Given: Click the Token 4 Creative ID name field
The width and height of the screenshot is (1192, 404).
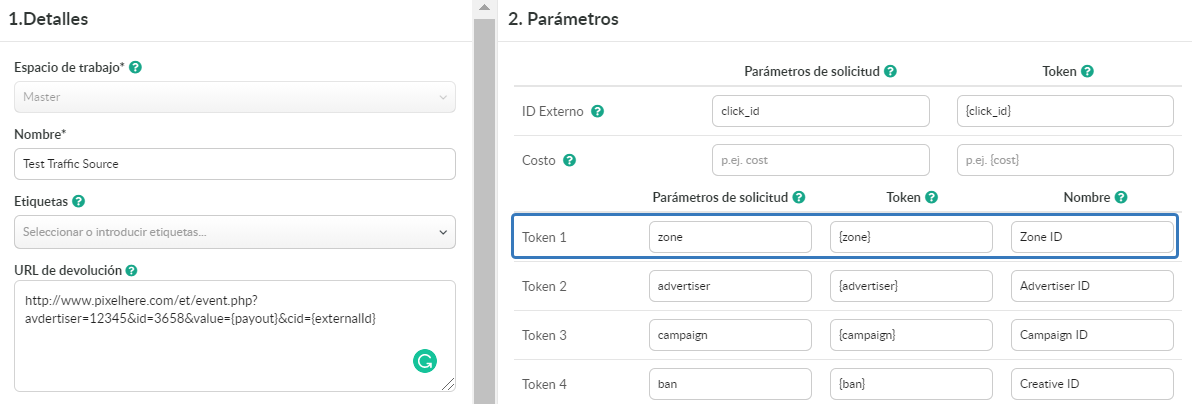Looking at the screenshot, I should (x=1092, y=384).
